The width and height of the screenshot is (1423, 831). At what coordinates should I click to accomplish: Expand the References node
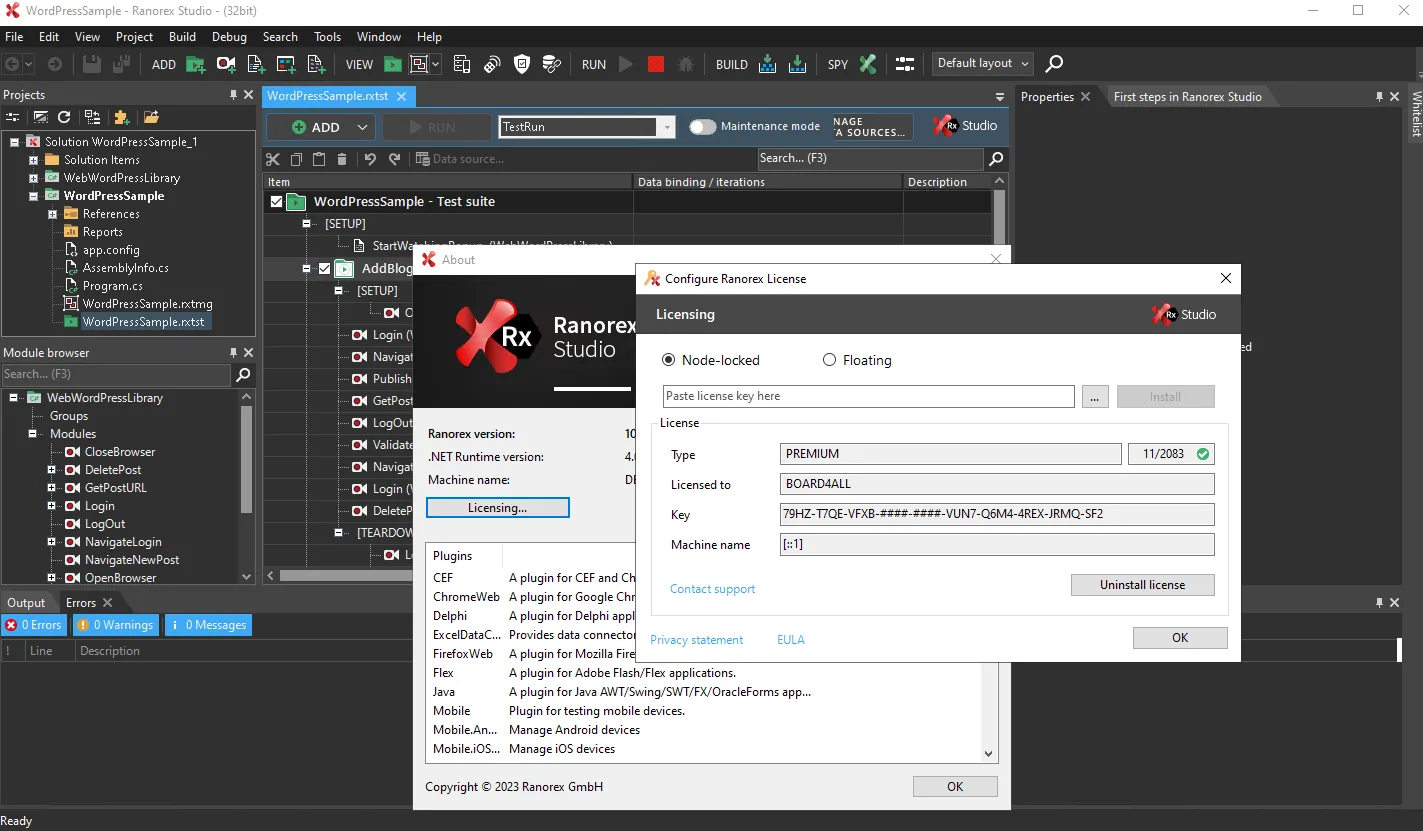point(52,214)
